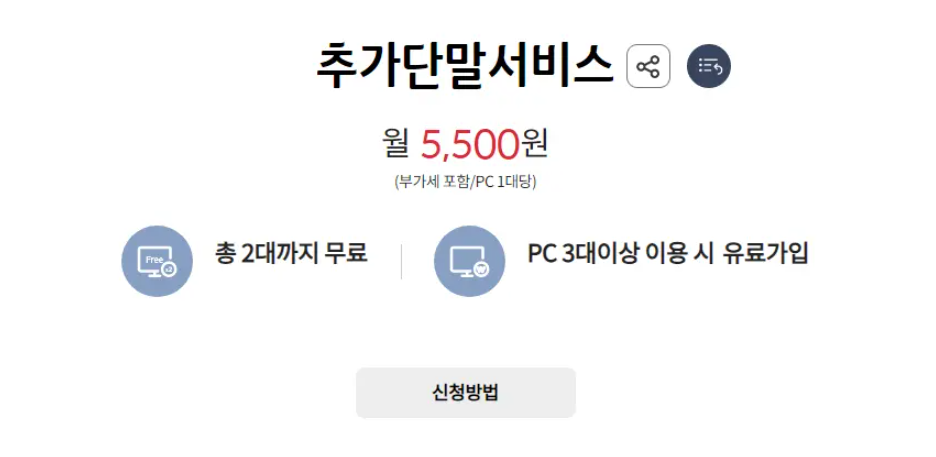Image resolution: width=936 pixels, height=457 pixels.
Task: Select the red 5,500 price figure
Action: click(469, 145)
